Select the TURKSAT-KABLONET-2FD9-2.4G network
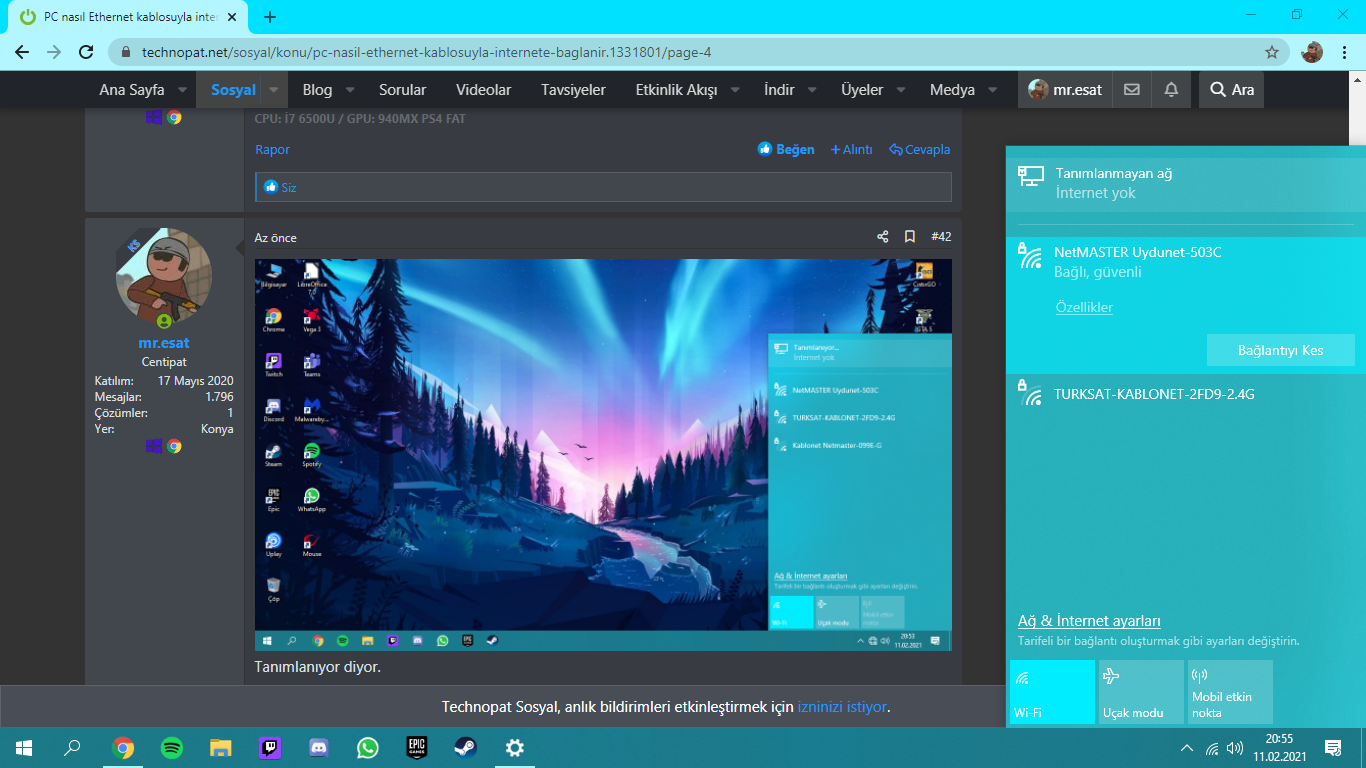Screen dimensions: 1366x768 (x=1186, y=395)
